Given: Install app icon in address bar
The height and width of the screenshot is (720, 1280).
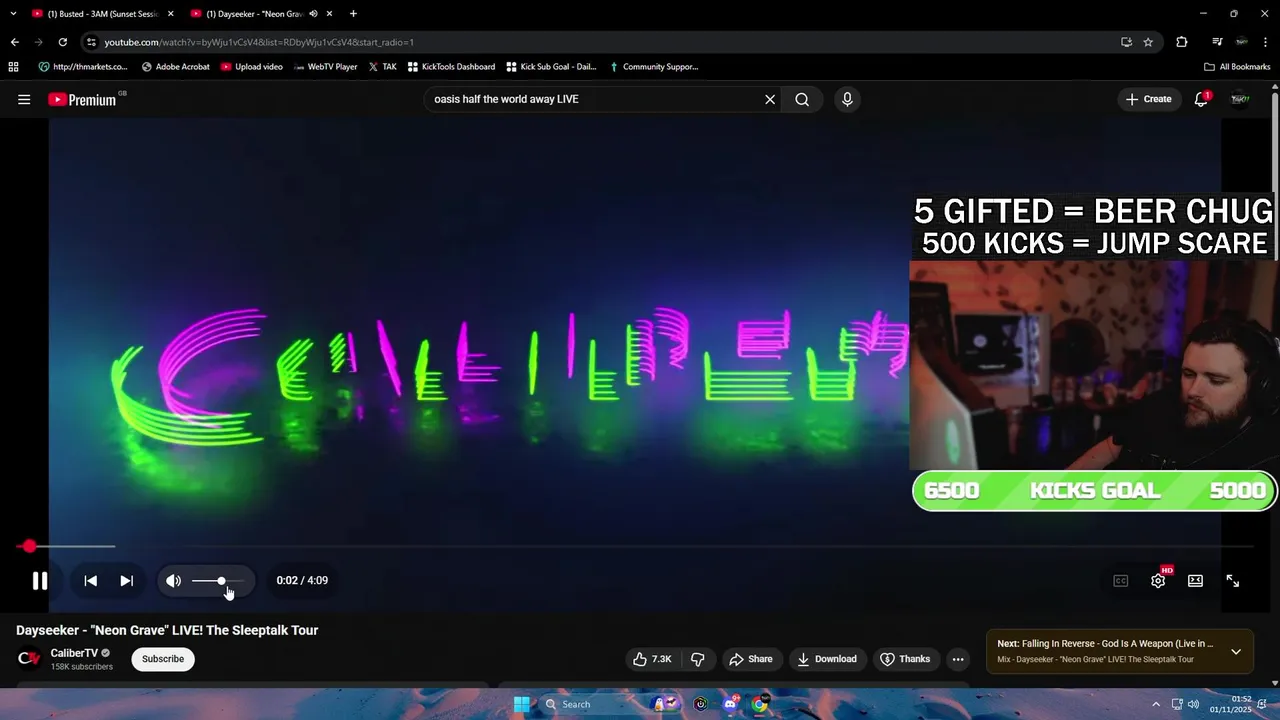Looking at the screenshot, I should (x=1126, y=42).
